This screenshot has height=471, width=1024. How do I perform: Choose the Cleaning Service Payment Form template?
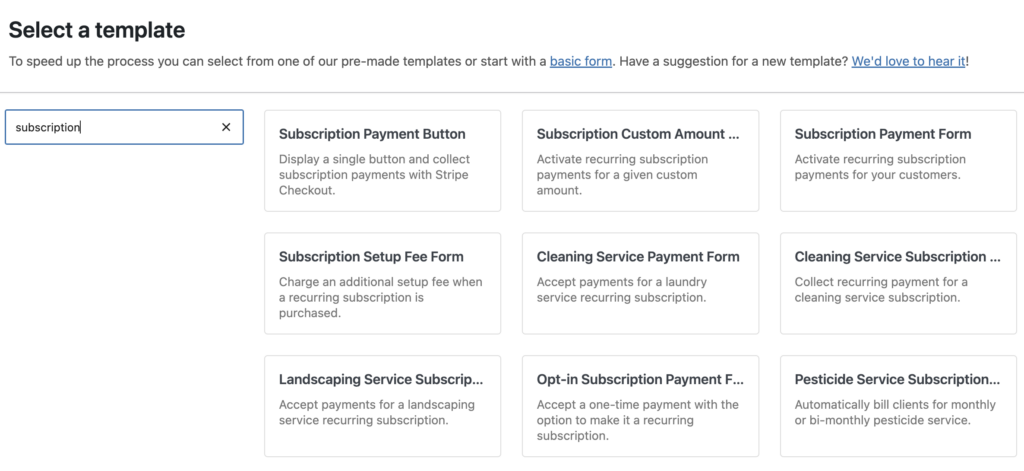(641, 284)
